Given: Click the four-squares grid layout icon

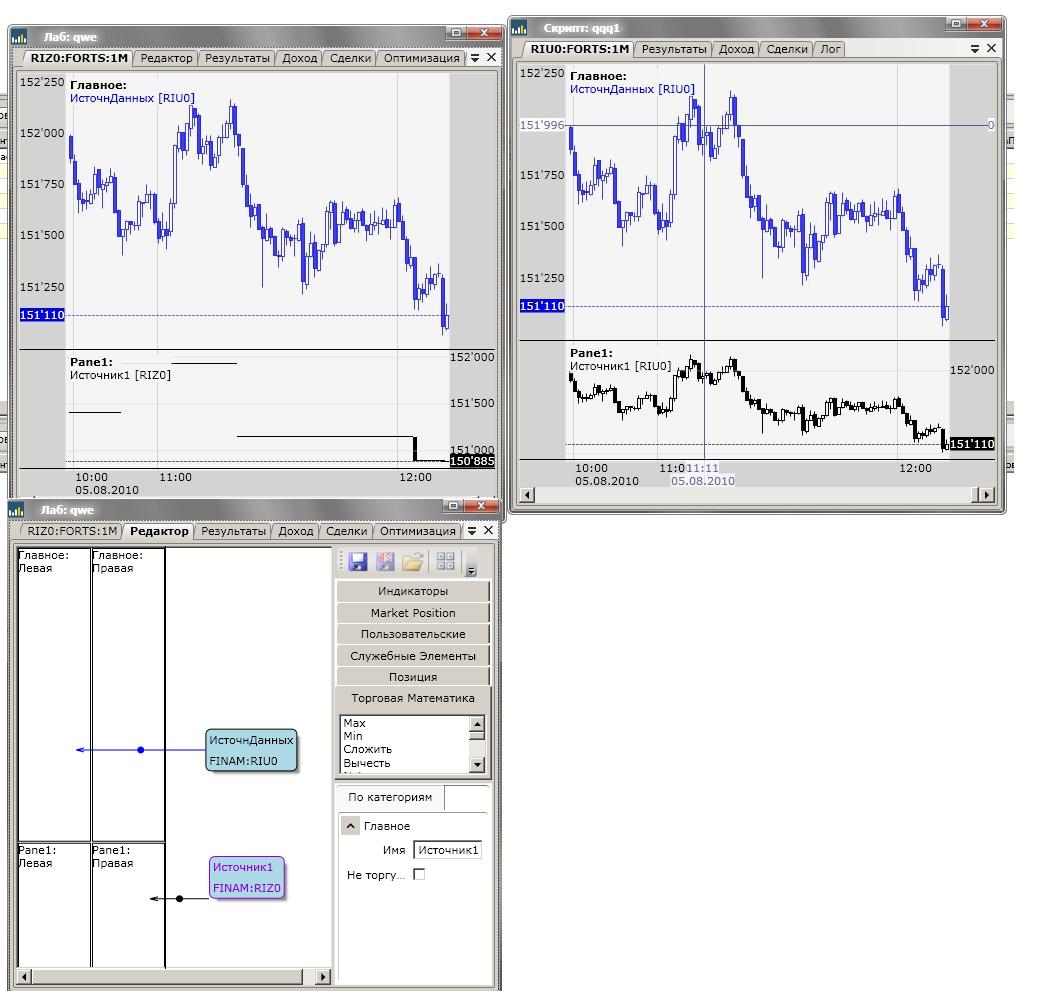Looking at the screenshot, I should (x=446, y=561).
